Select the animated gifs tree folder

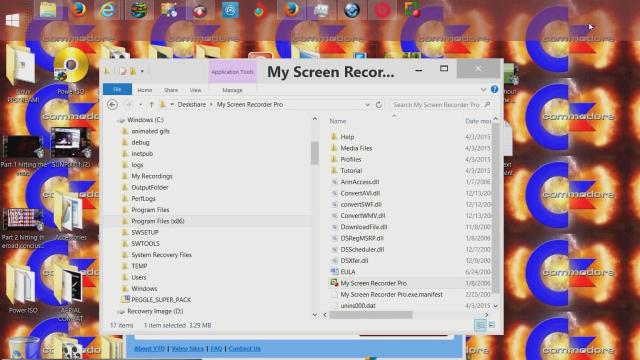[x=150, y=131]
